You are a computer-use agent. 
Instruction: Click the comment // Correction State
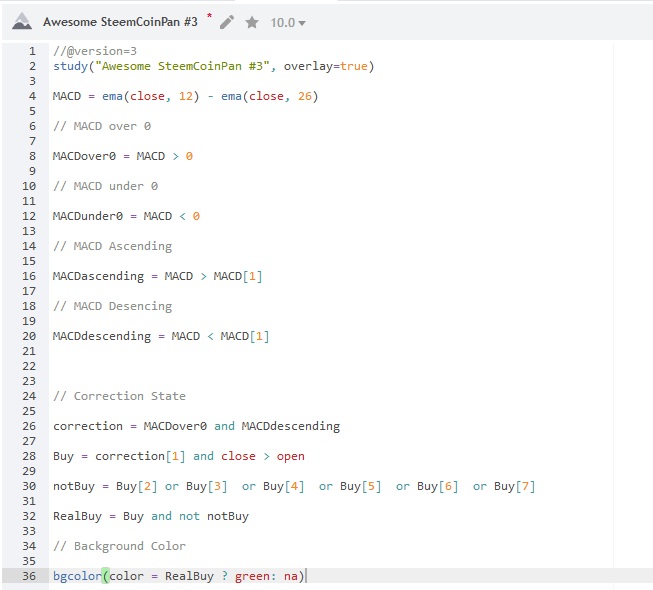coord(120,396)
